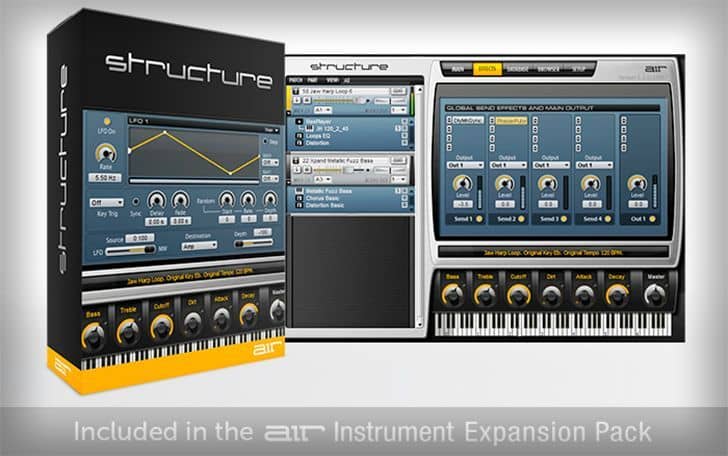Open the Send 2 Output dropdown
The image size is (728, 456).
tap(508, 165)
